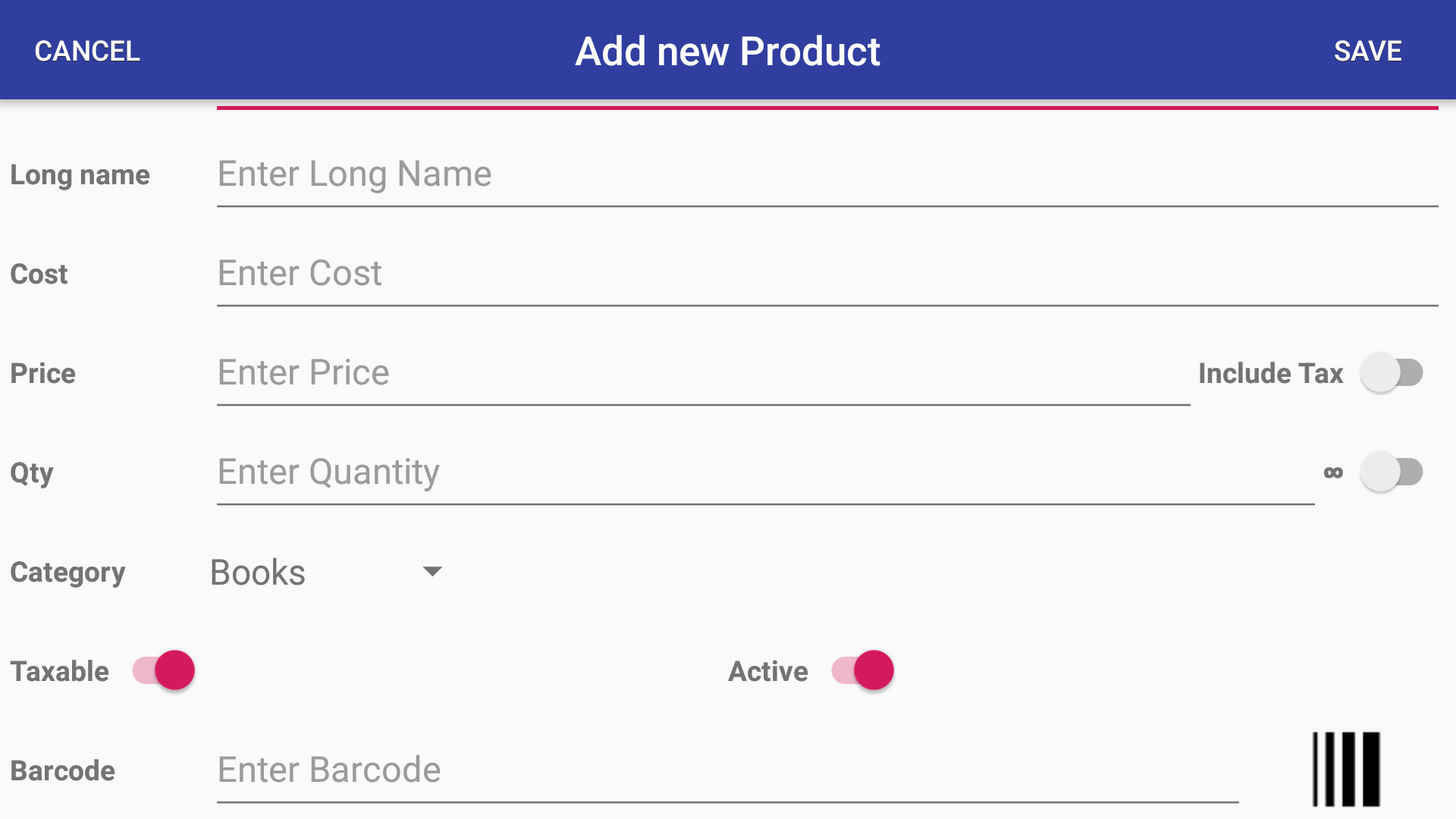The height and width of the screenshot is (819, 1456).
Task: Tap the Enter Quantity field
Action: pos(764,472)
